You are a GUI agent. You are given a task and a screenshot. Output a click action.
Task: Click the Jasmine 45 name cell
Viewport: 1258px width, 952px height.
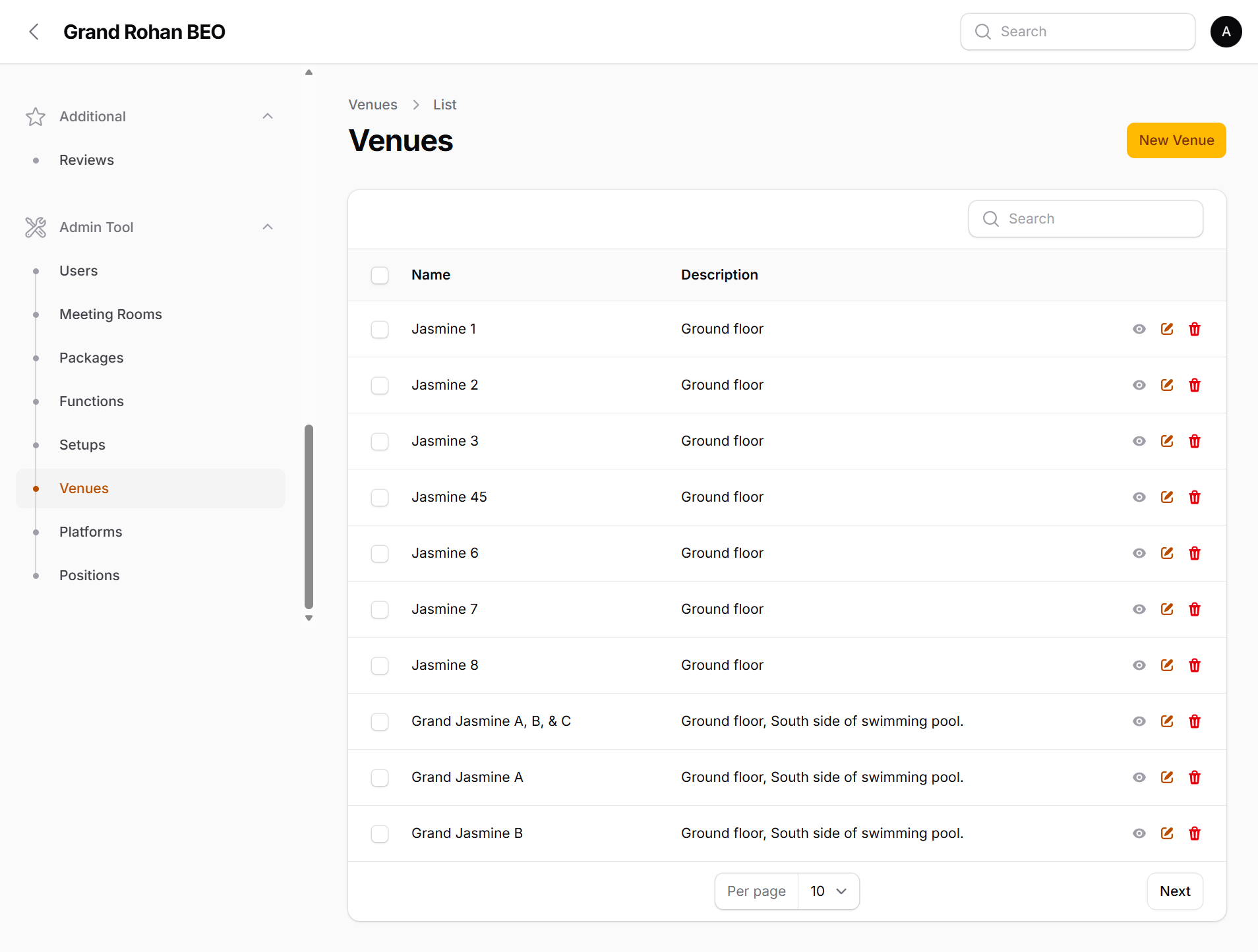pyautogui.click(x=449, y=497)
